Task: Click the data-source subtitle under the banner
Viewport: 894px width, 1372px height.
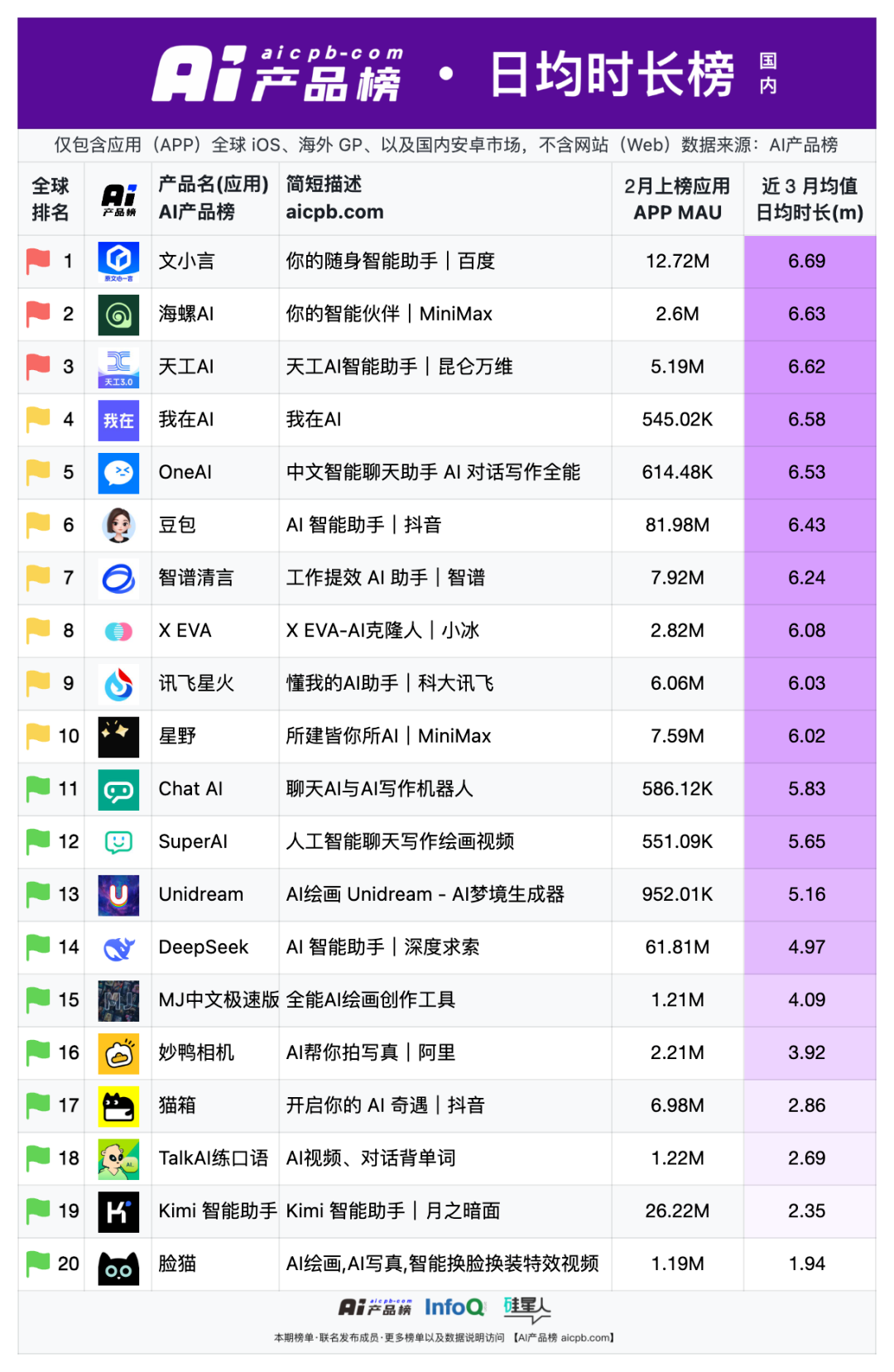Action: (446, 145)
